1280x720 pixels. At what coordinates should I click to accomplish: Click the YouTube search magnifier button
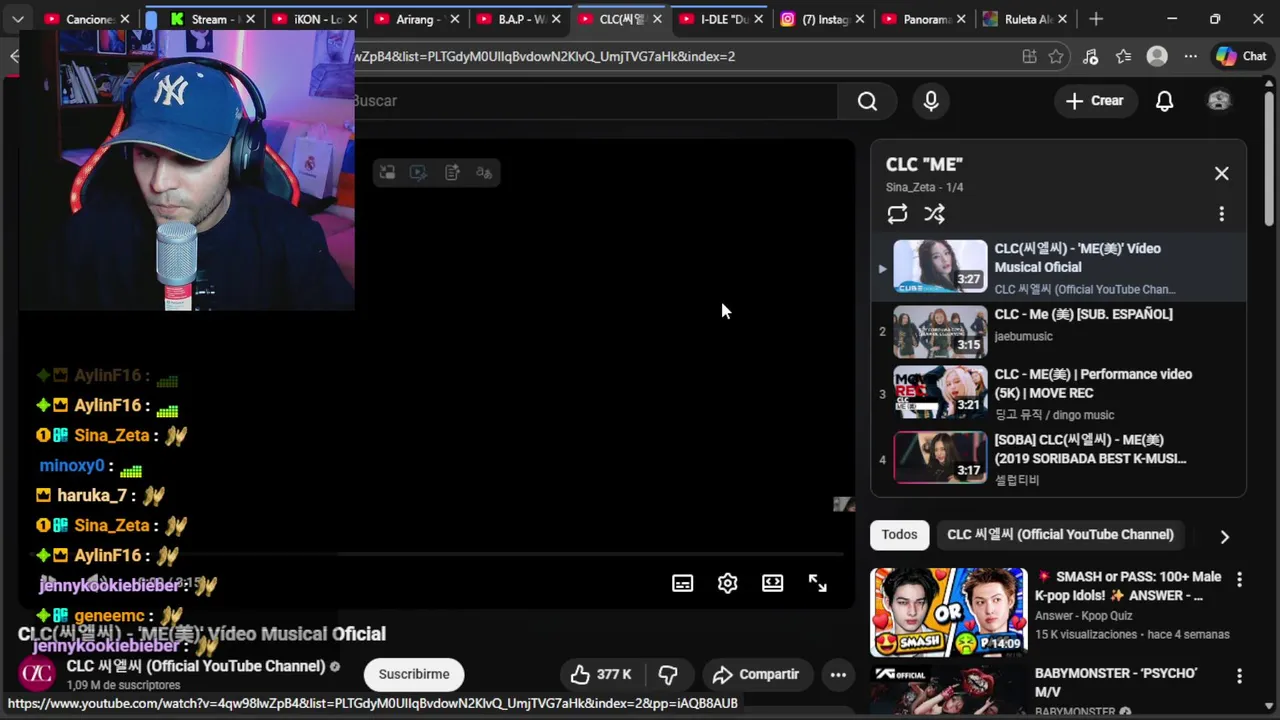(867, 101)
